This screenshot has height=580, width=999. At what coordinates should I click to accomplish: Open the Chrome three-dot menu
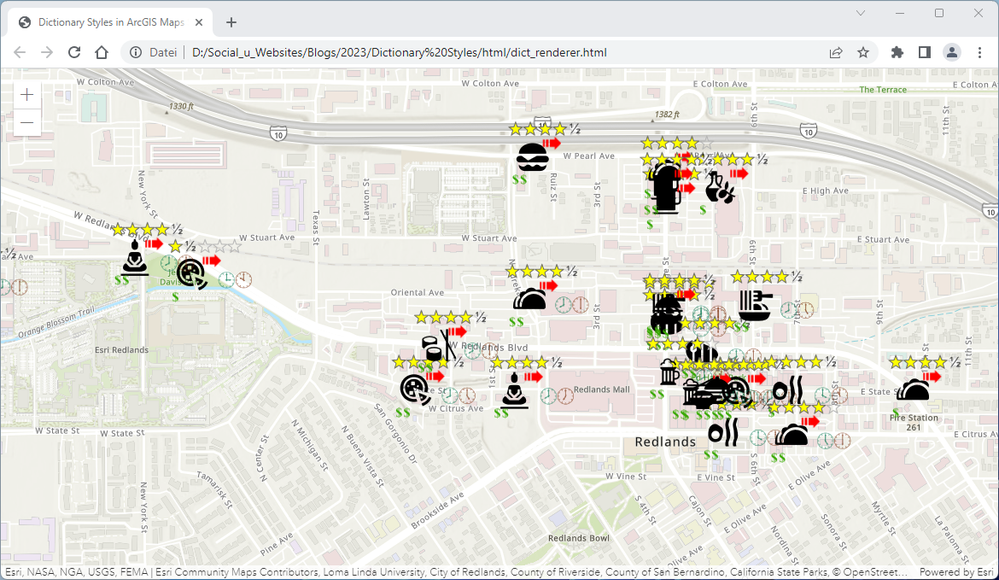(x=980, y=51)
